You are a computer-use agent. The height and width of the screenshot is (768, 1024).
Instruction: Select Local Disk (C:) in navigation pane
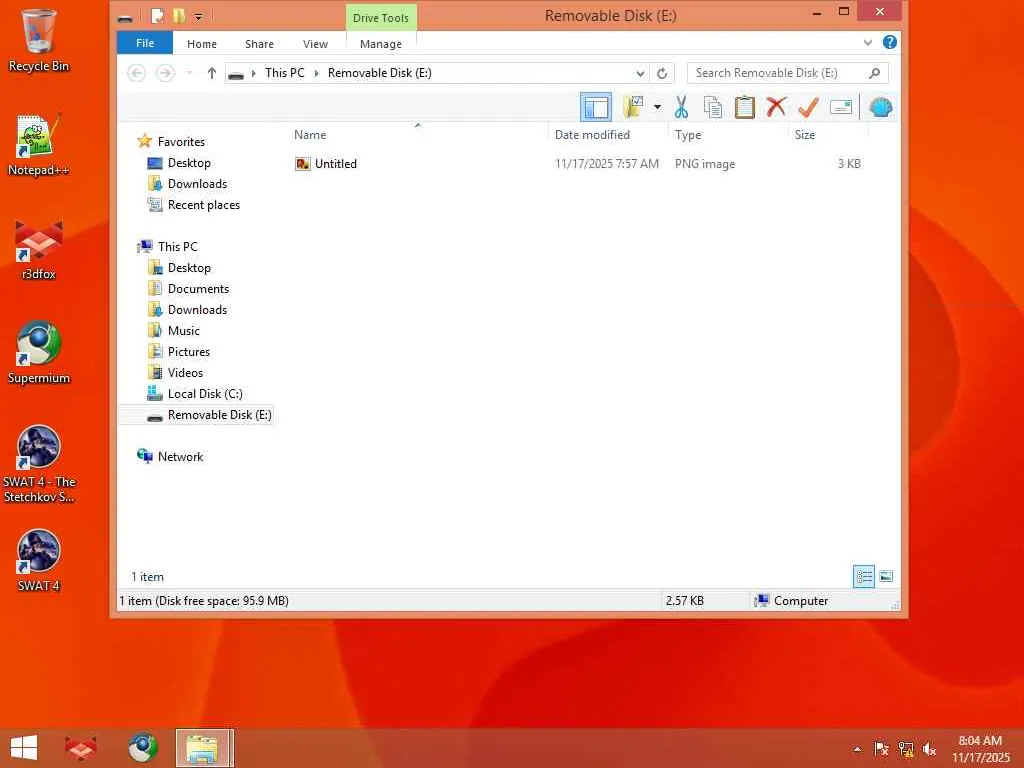[204, 393]
